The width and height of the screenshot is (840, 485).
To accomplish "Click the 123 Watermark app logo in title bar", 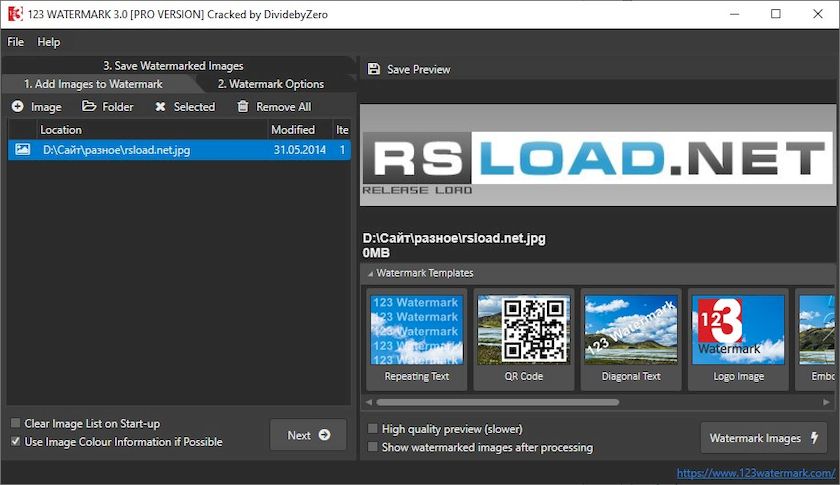I will (15, 14).
